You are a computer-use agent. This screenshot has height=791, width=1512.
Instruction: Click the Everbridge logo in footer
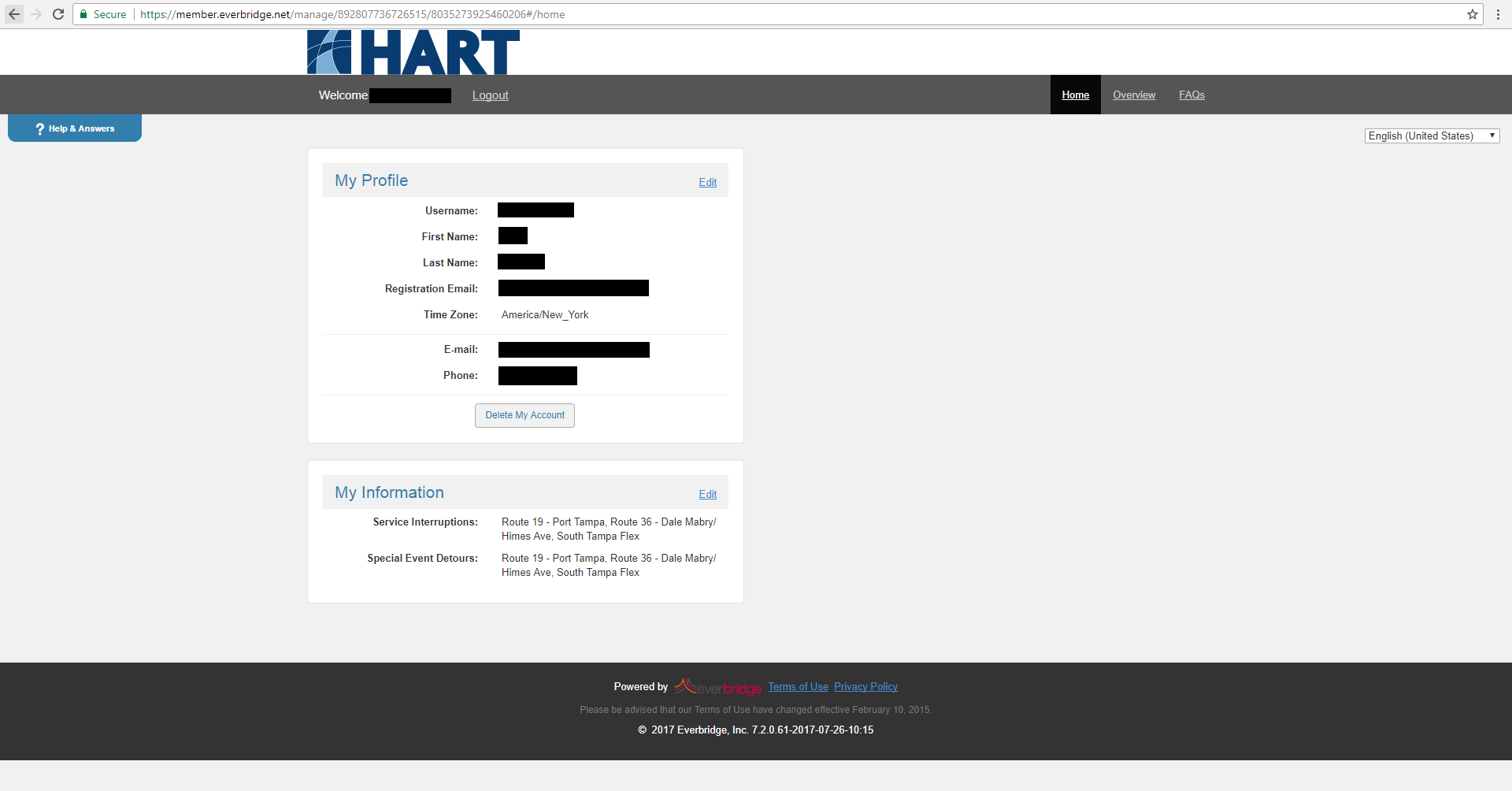coord(718,687)
